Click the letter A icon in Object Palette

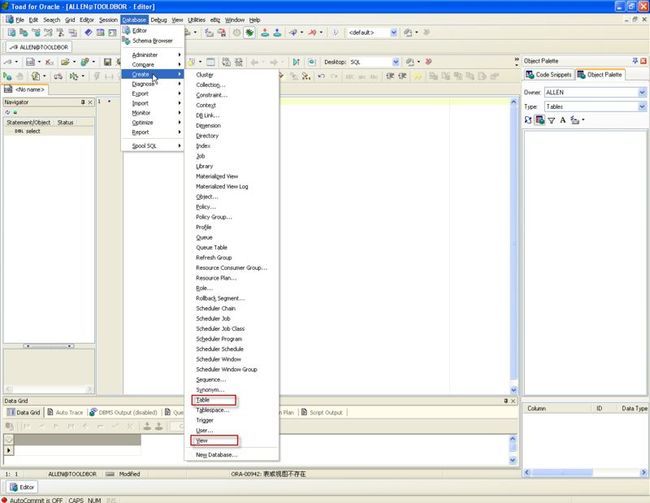pos(563,120)
